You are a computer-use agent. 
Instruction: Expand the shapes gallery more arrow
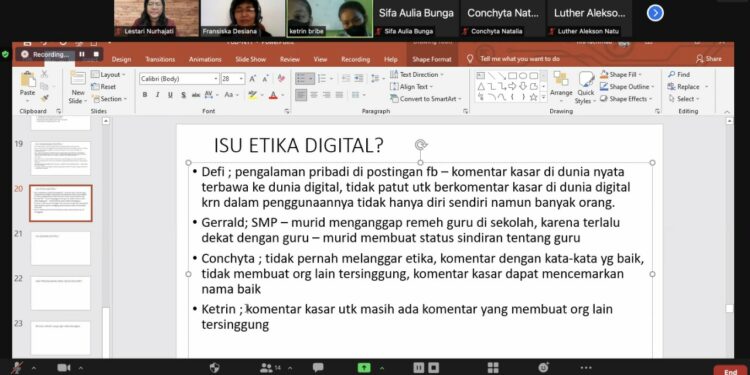point(543,97)
